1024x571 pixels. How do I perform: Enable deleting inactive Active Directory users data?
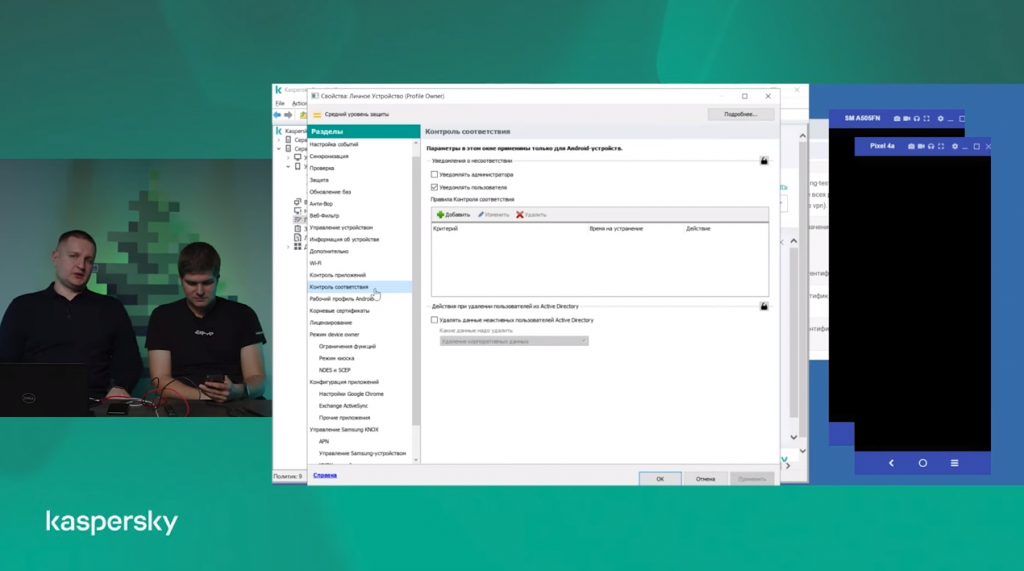coord(434,320)
